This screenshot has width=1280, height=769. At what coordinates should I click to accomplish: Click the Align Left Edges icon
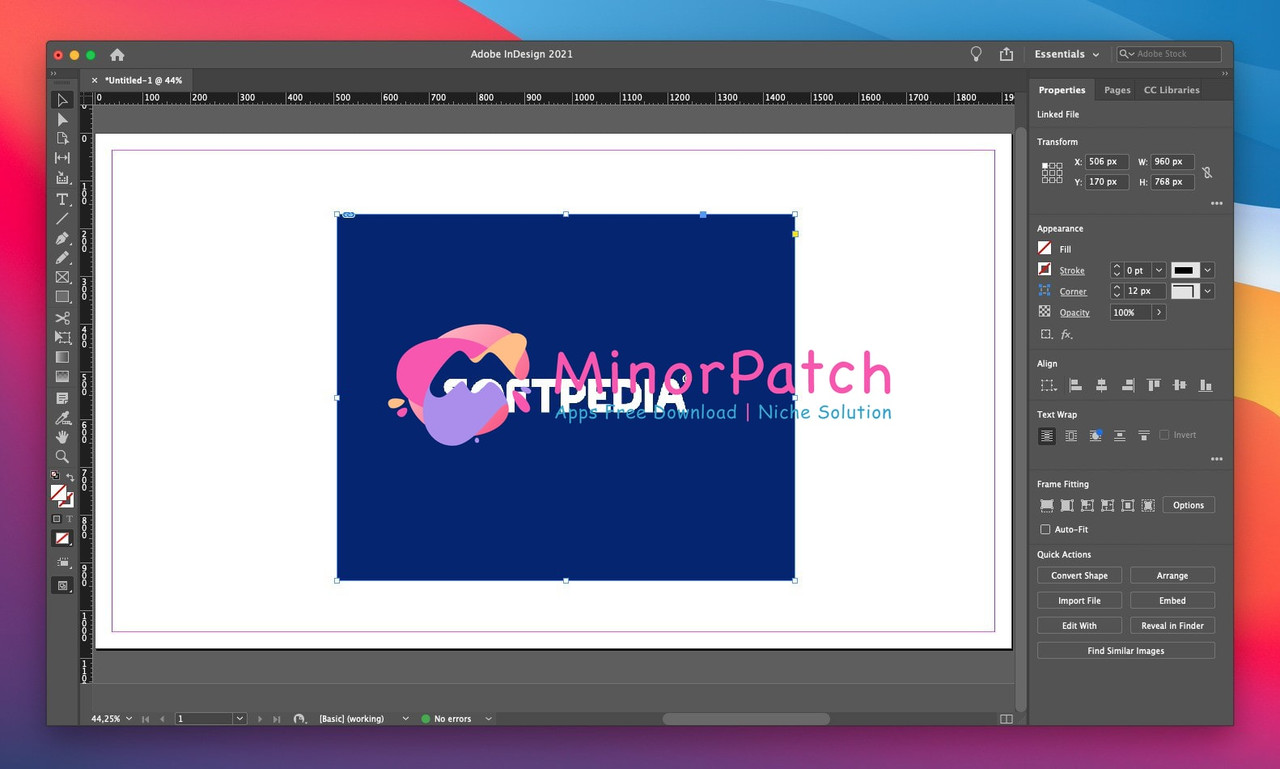coord(1075,385)
